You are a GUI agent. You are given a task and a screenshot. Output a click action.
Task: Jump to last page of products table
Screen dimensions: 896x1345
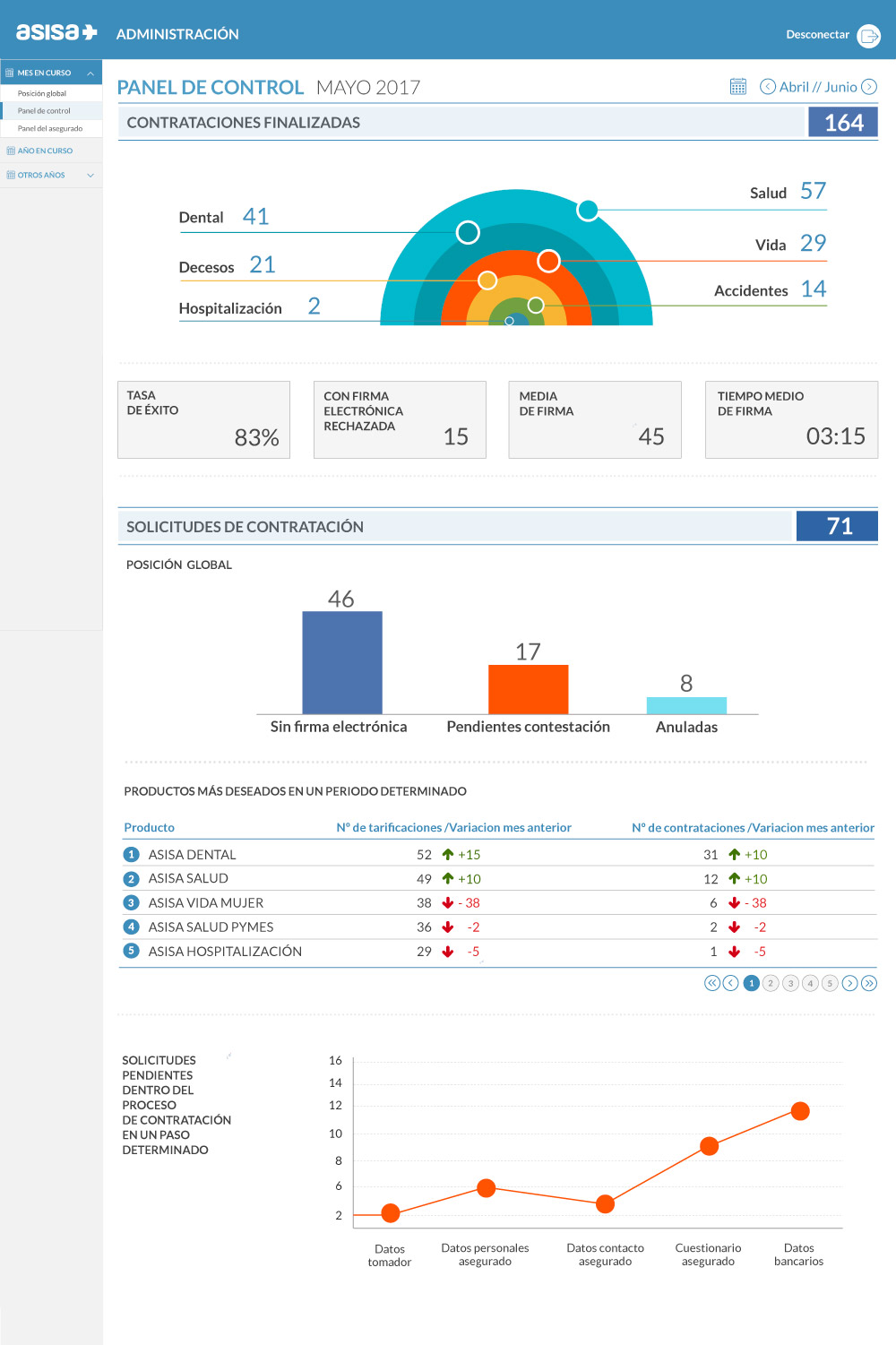[x=868, y=983]
